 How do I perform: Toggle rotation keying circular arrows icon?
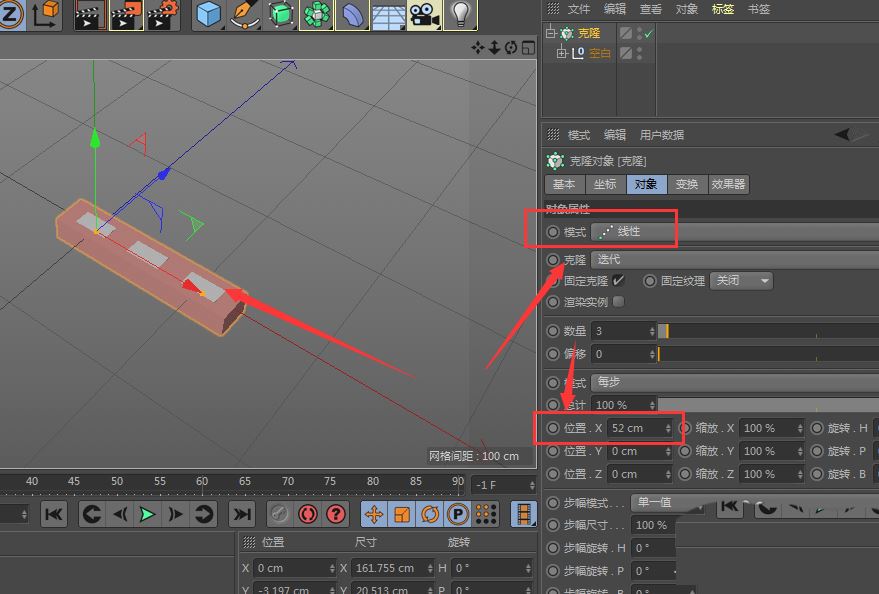430,514
